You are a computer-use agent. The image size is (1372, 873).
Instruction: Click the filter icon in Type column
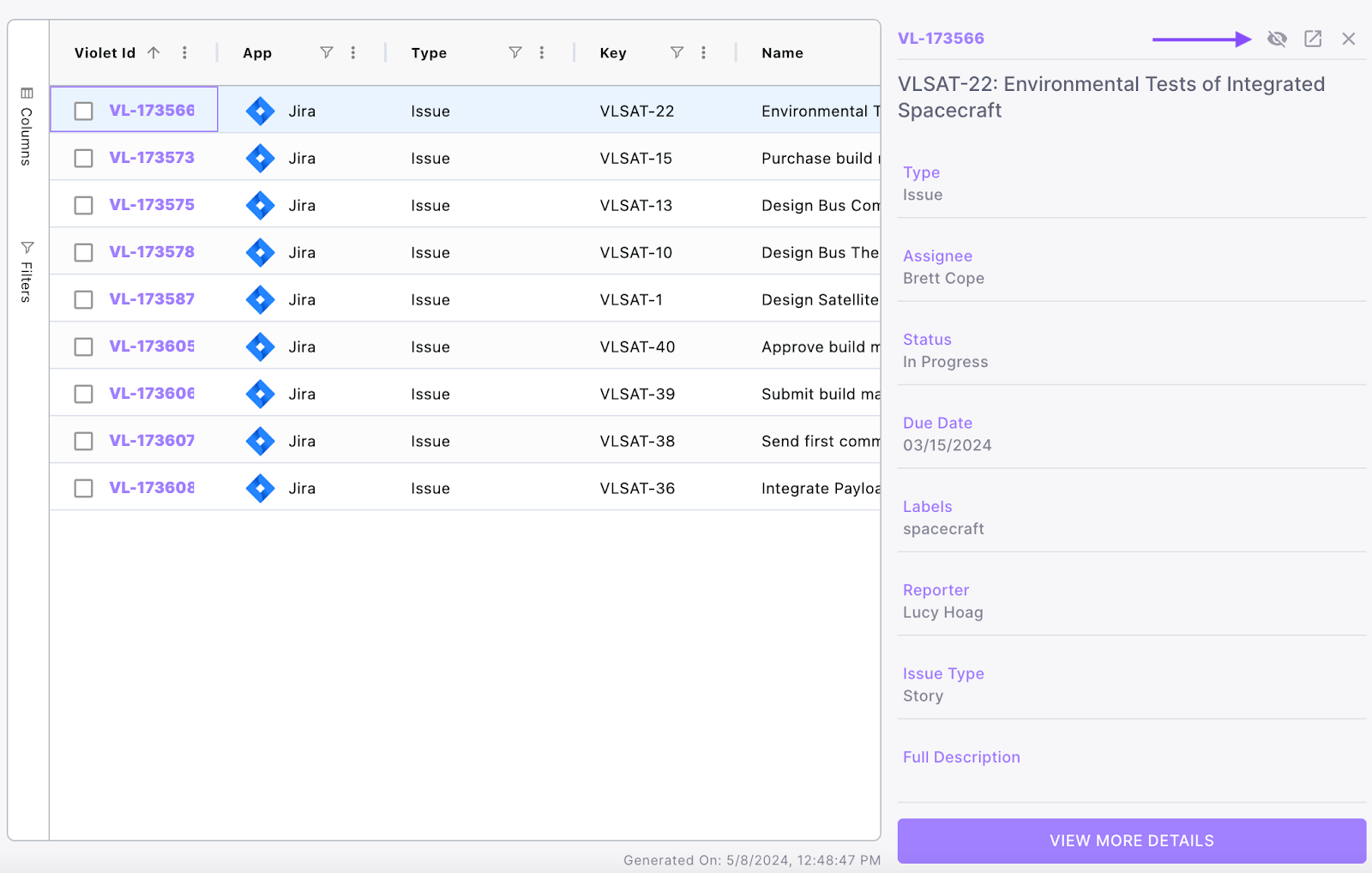pyautogui.click(x=515, y=53)
